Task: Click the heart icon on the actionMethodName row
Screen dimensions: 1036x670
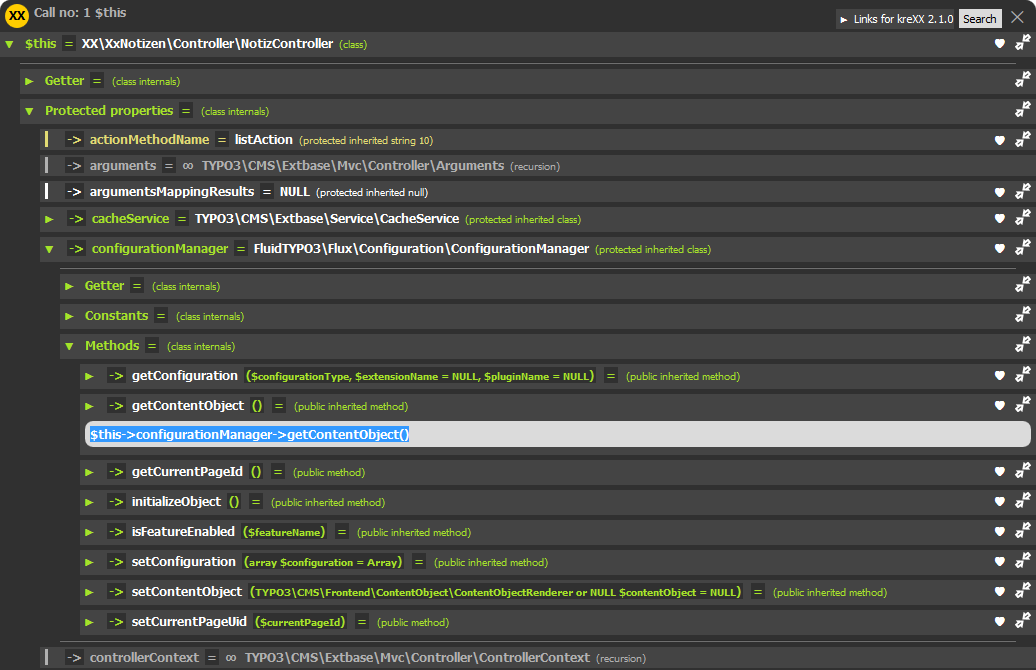Action: point(1000,140)
